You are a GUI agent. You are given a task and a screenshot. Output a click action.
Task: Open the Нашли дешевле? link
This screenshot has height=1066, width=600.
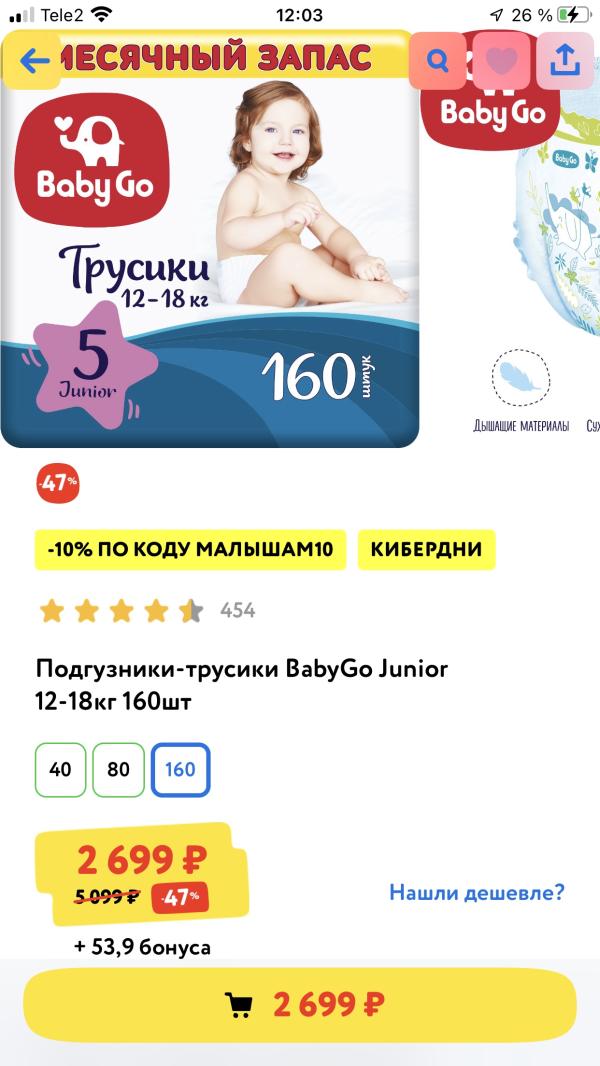[477, 892]
